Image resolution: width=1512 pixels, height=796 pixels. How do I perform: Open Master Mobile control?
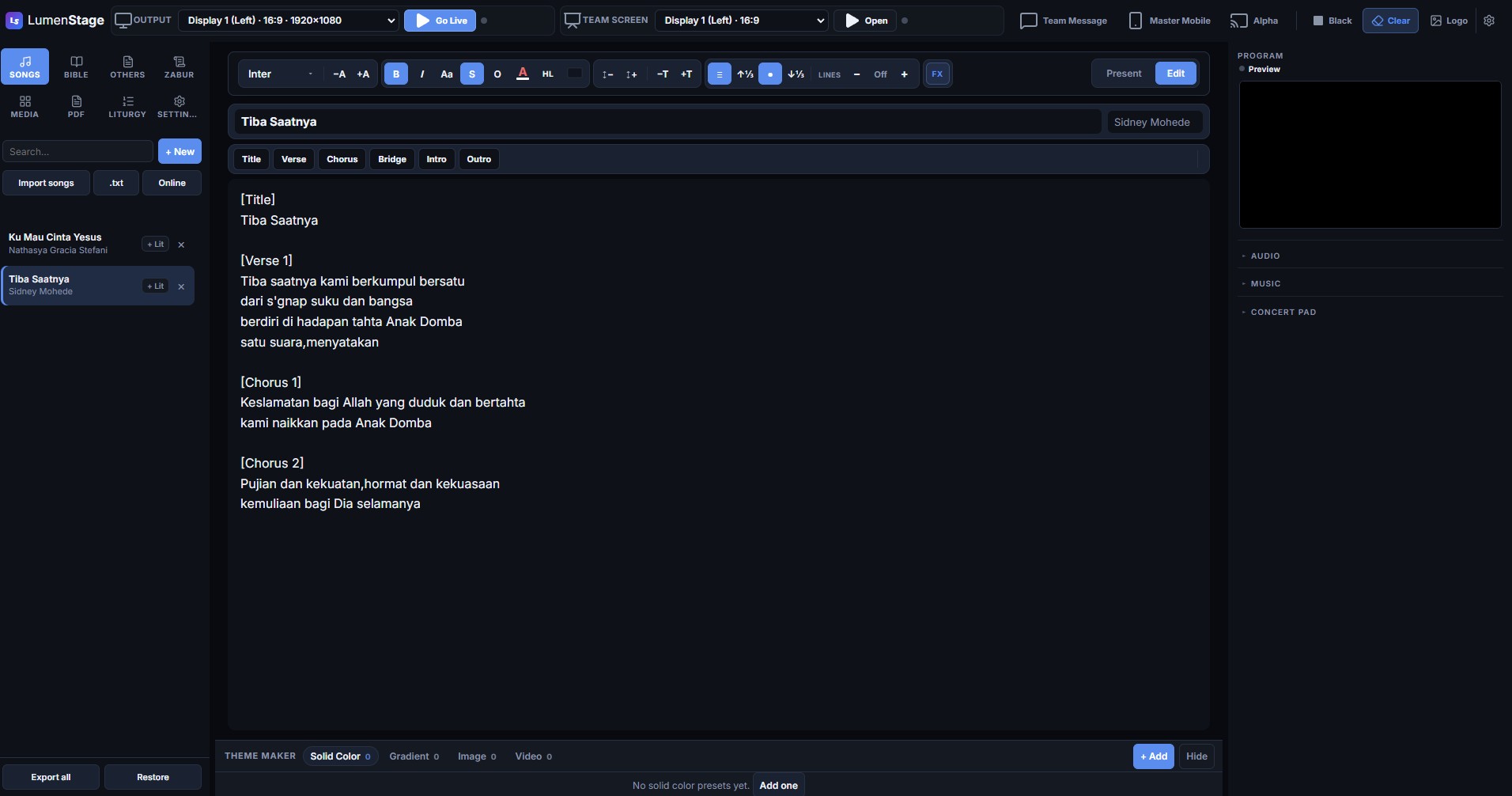[1170, 21]
